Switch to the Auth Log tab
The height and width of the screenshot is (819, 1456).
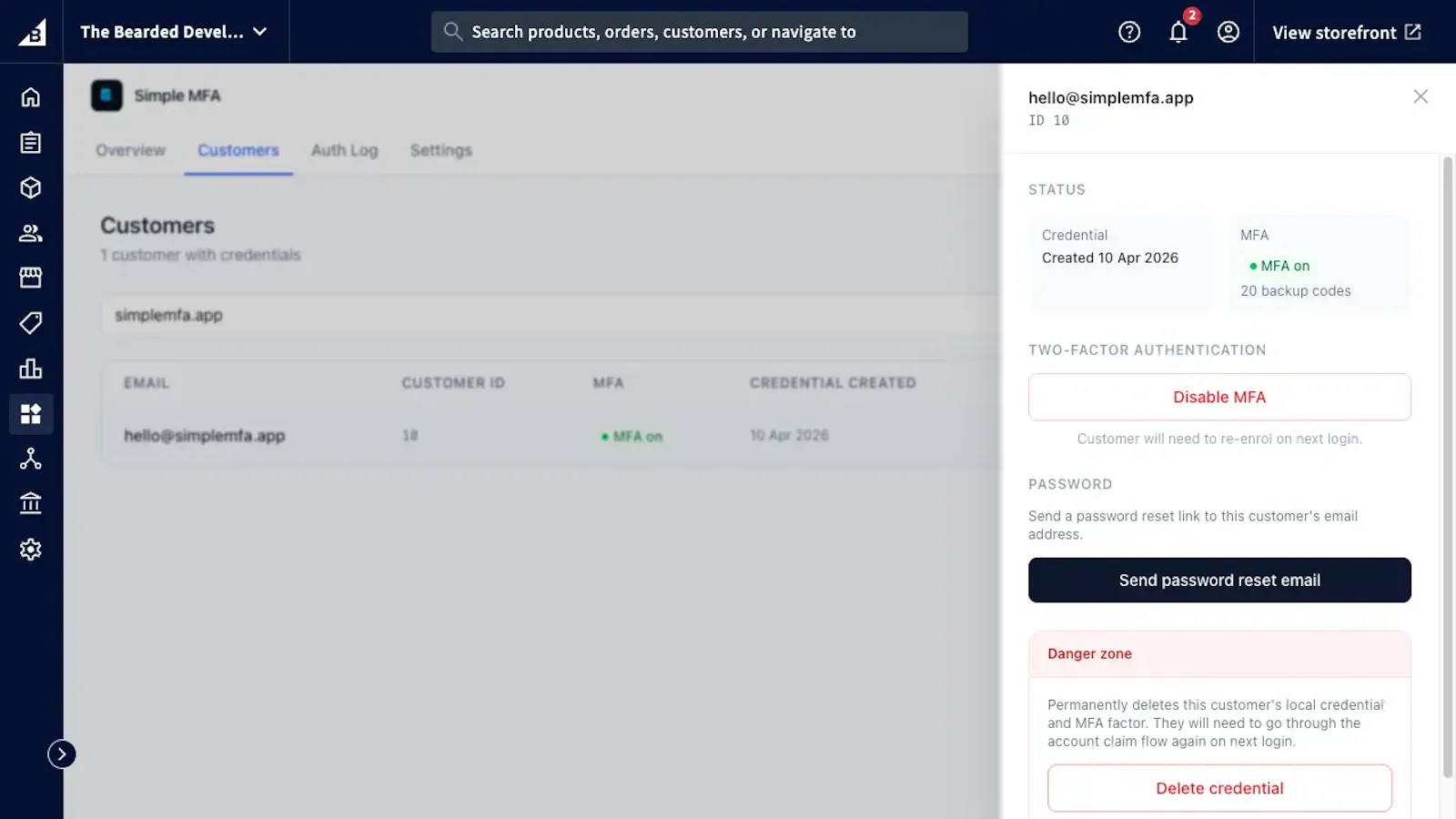coord(345,150)
